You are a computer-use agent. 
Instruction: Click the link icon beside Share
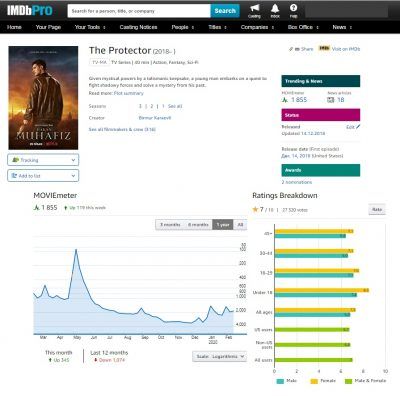coord(291,49)
